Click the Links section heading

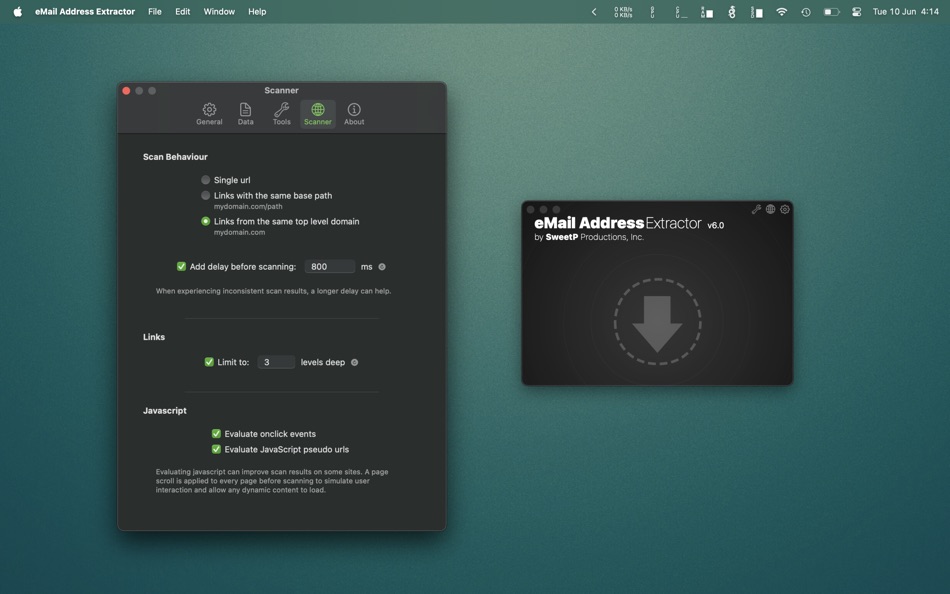(154, 336)
